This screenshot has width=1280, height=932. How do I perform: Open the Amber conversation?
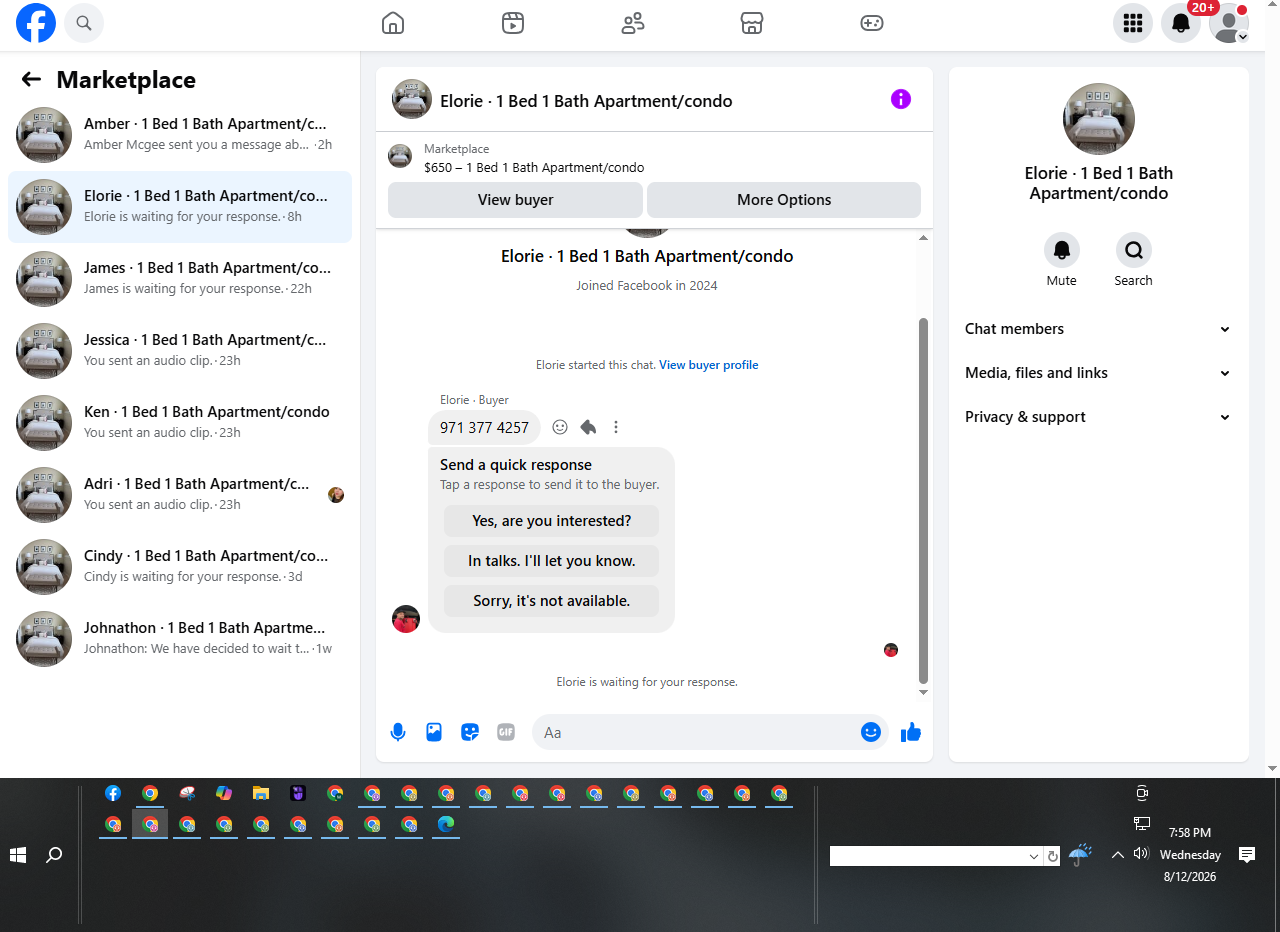pyautogui.click(x=180, y=135)
